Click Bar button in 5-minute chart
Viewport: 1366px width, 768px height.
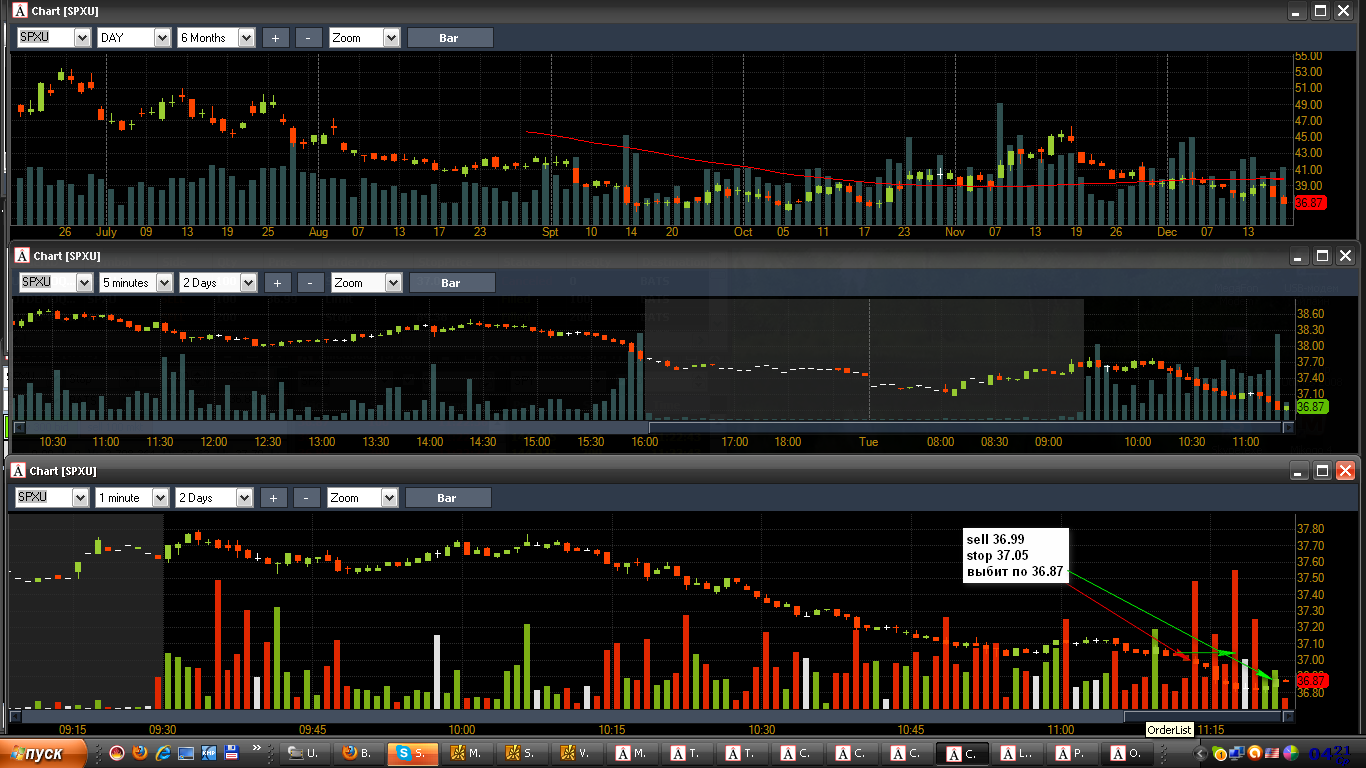pyautogui.click(x=451, y=283)
